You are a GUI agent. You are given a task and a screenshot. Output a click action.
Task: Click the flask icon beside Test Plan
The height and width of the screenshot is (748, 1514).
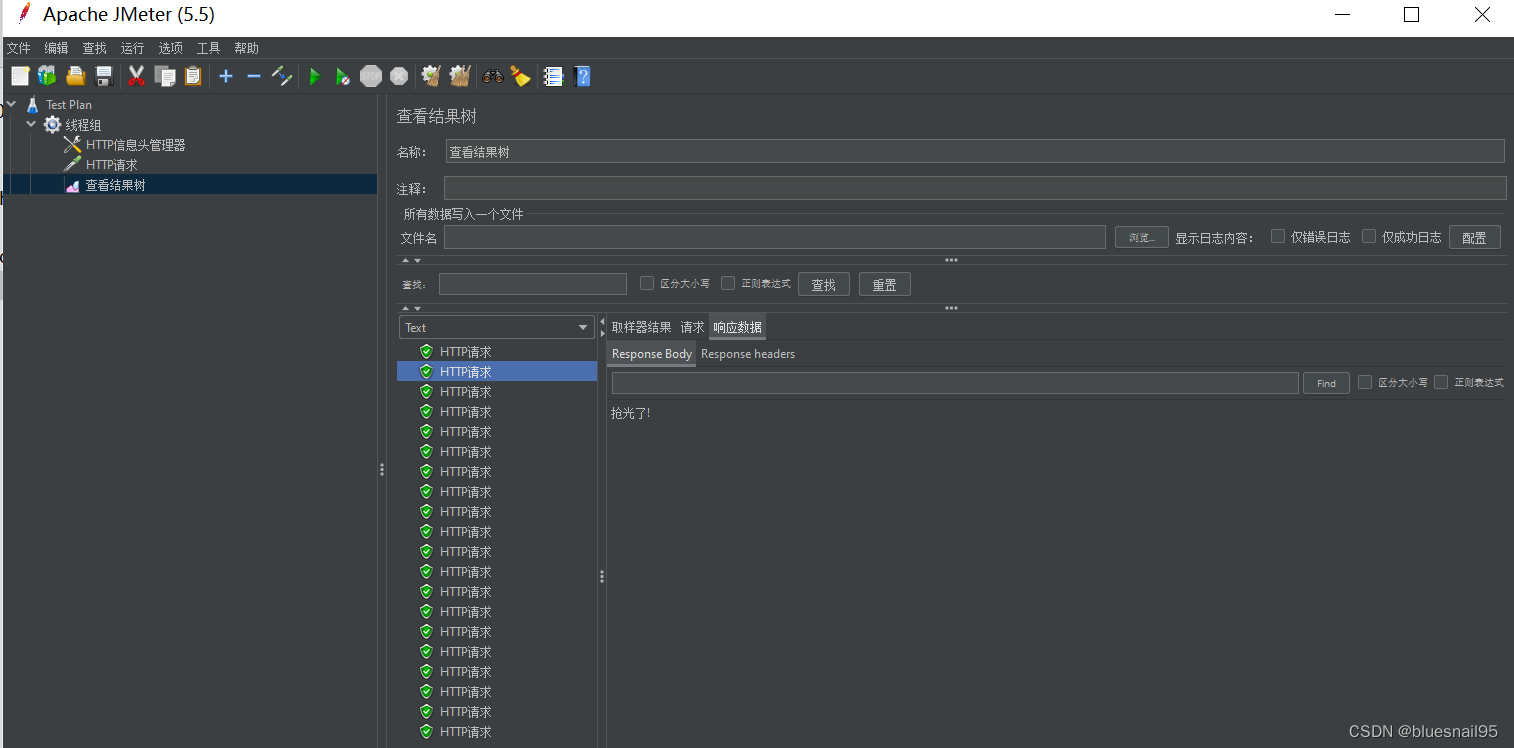click(x=32, y=104)
